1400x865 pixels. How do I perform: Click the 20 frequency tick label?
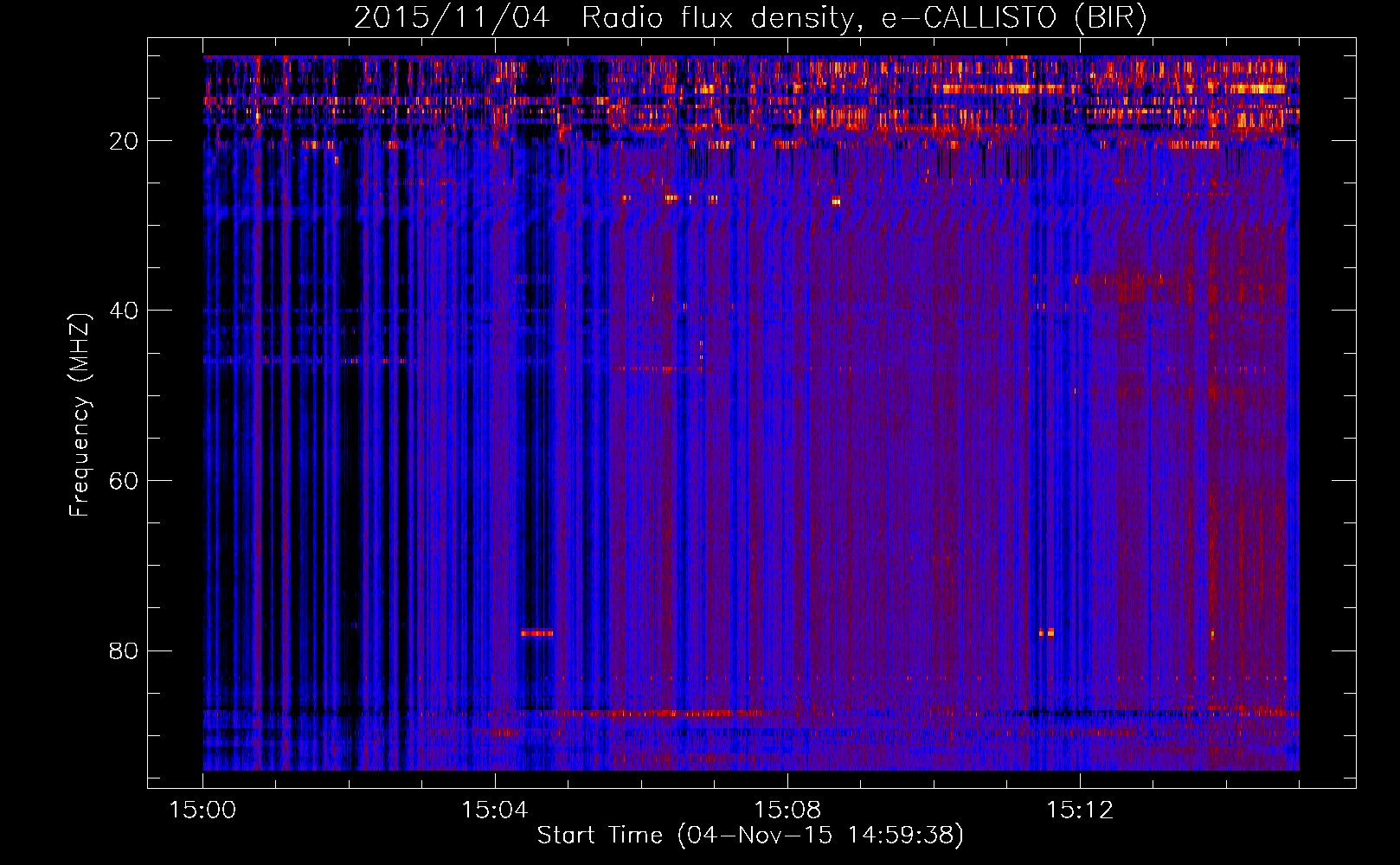125,141
